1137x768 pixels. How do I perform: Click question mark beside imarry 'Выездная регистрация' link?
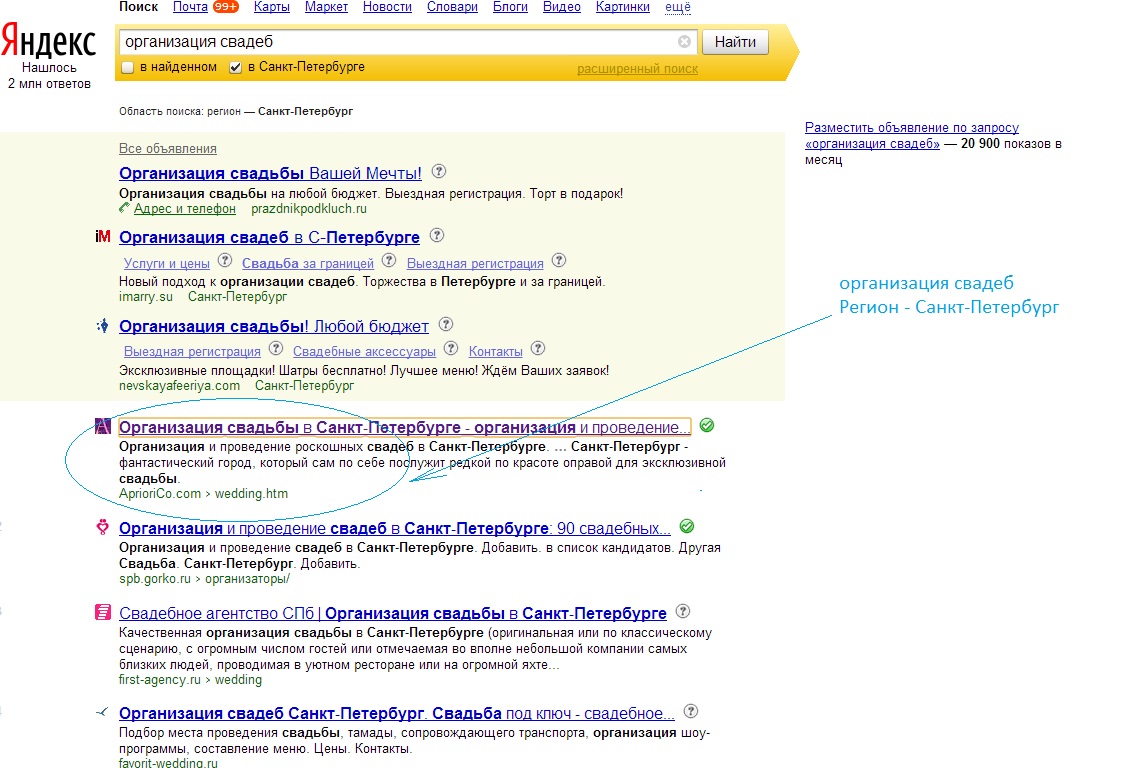tap(558, 260)
